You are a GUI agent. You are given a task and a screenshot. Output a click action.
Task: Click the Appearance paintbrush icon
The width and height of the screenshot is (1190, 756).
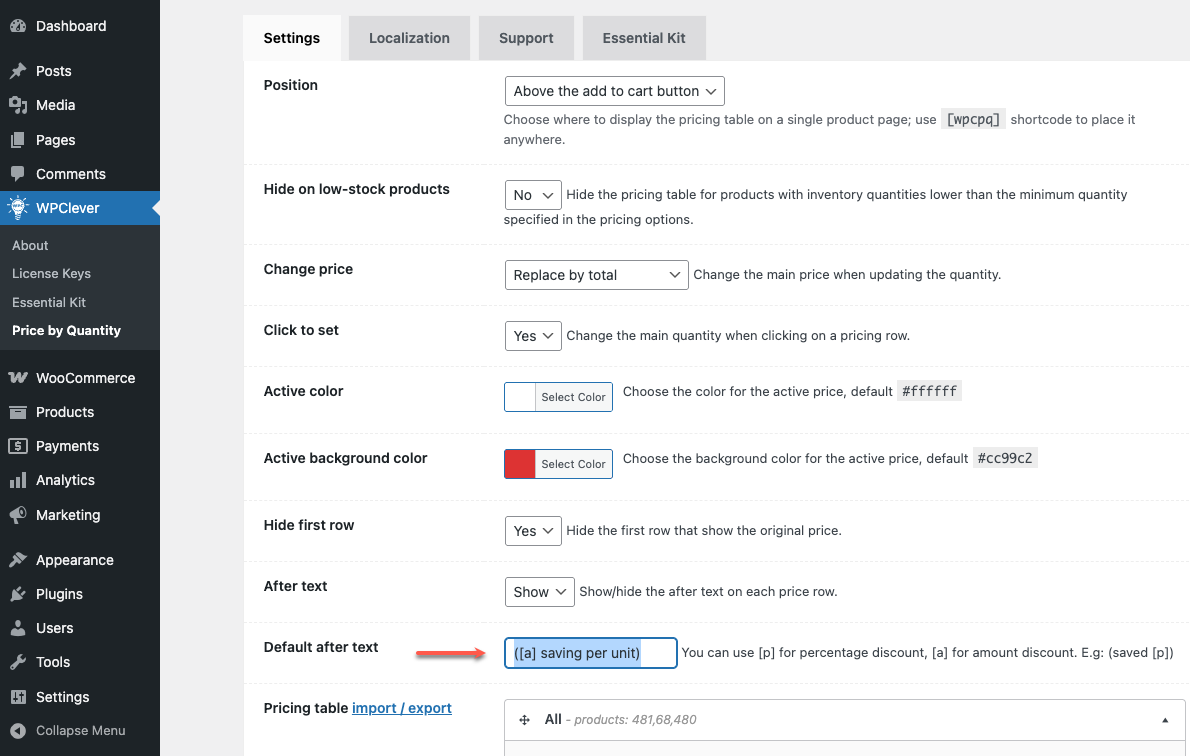pyautogui.click(x=18, y=560)
